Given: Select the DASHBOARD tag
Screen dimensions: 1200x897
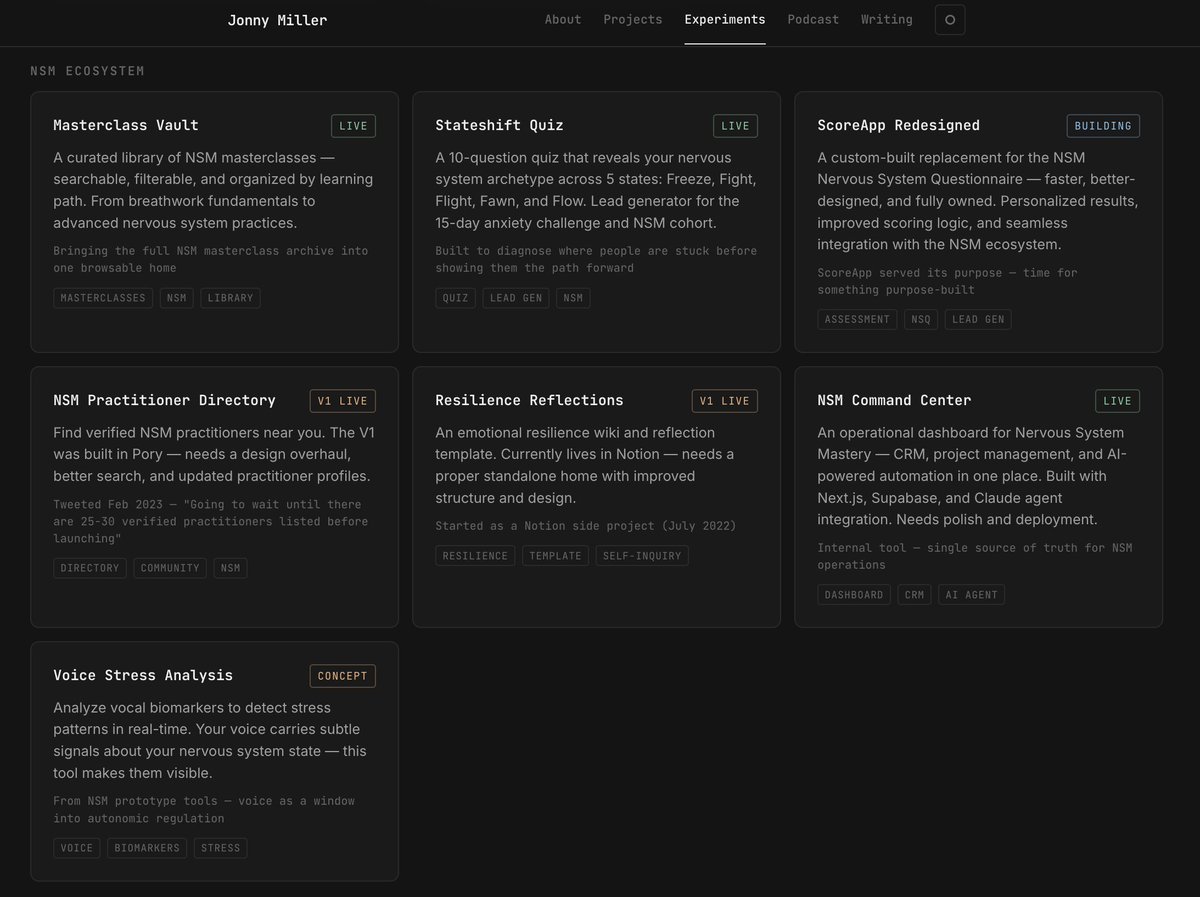Looking at the screenshot, I should (854, 594).
